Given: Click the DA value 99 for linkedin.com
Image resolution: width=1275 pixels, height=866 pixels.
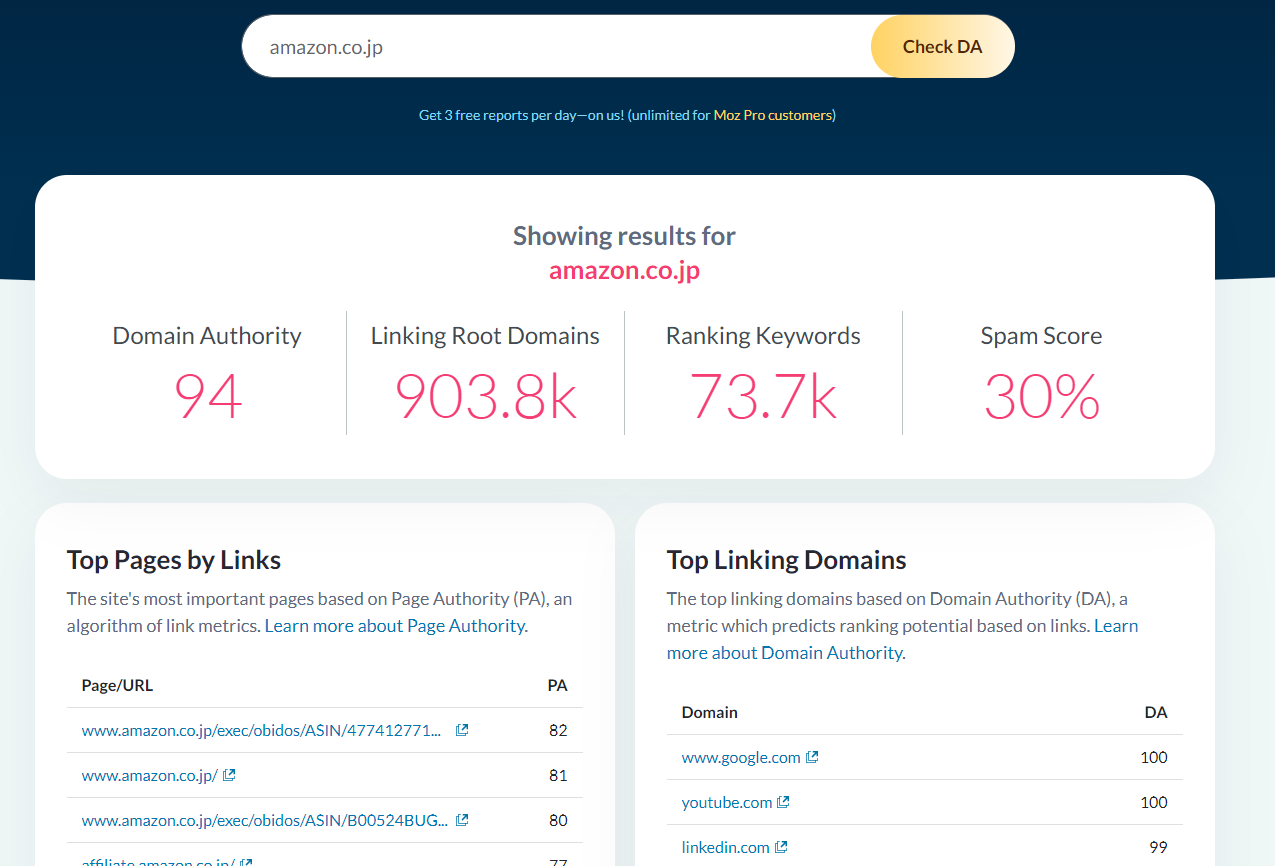Looking at the screenshot, I should pos(1158,847).
